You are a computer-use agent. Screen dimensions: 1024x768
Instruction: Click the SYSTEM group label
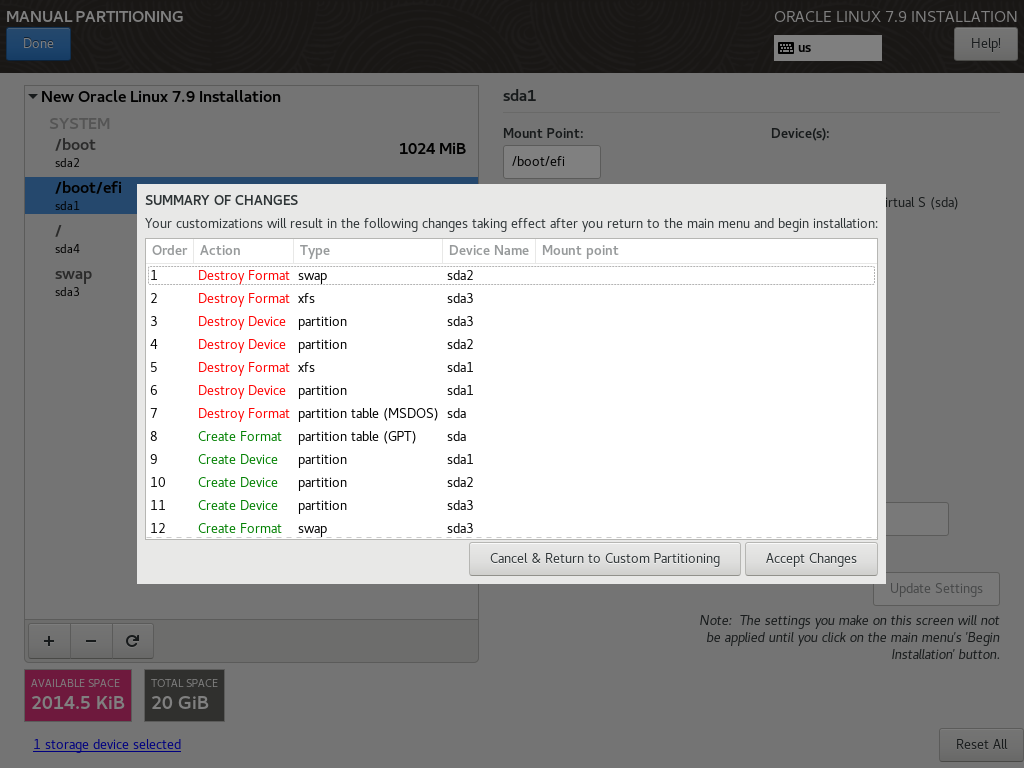[x=80, y=123]
